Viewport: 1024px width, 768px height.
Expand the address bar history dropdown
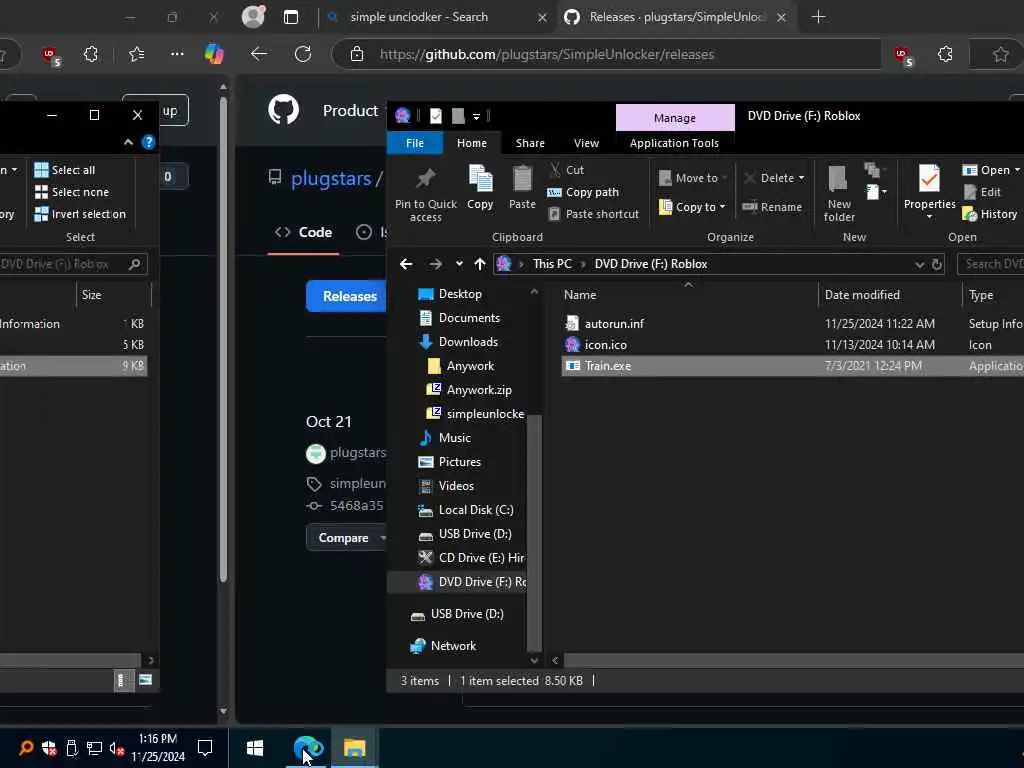click(x=920, y=264)
